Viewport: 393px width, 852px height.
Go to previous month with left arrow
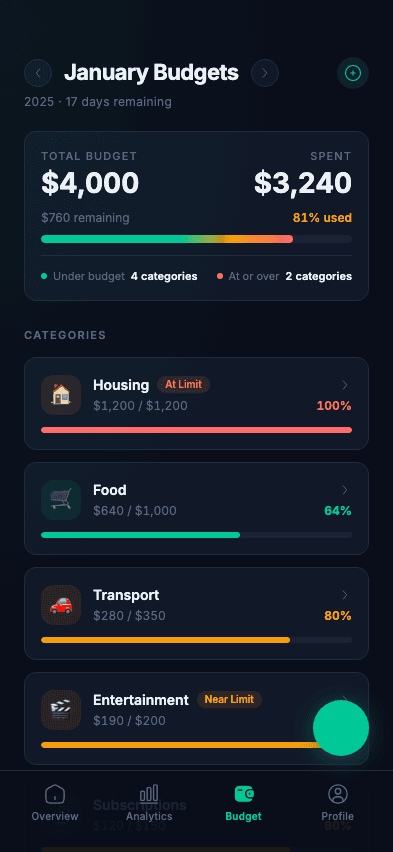[x=38, y=73]
